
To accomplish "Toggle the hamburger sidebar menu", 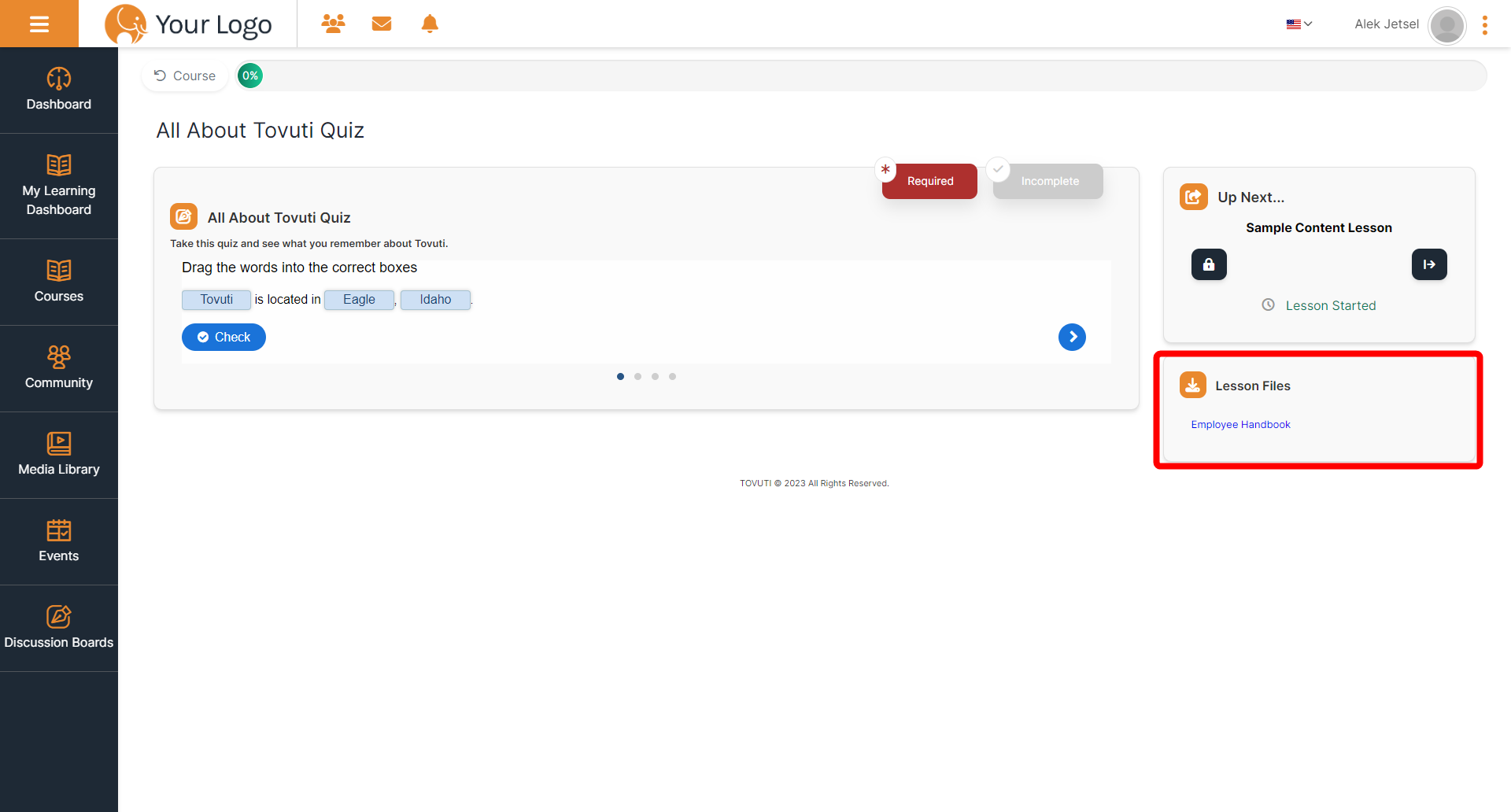I will pos(39,24).
